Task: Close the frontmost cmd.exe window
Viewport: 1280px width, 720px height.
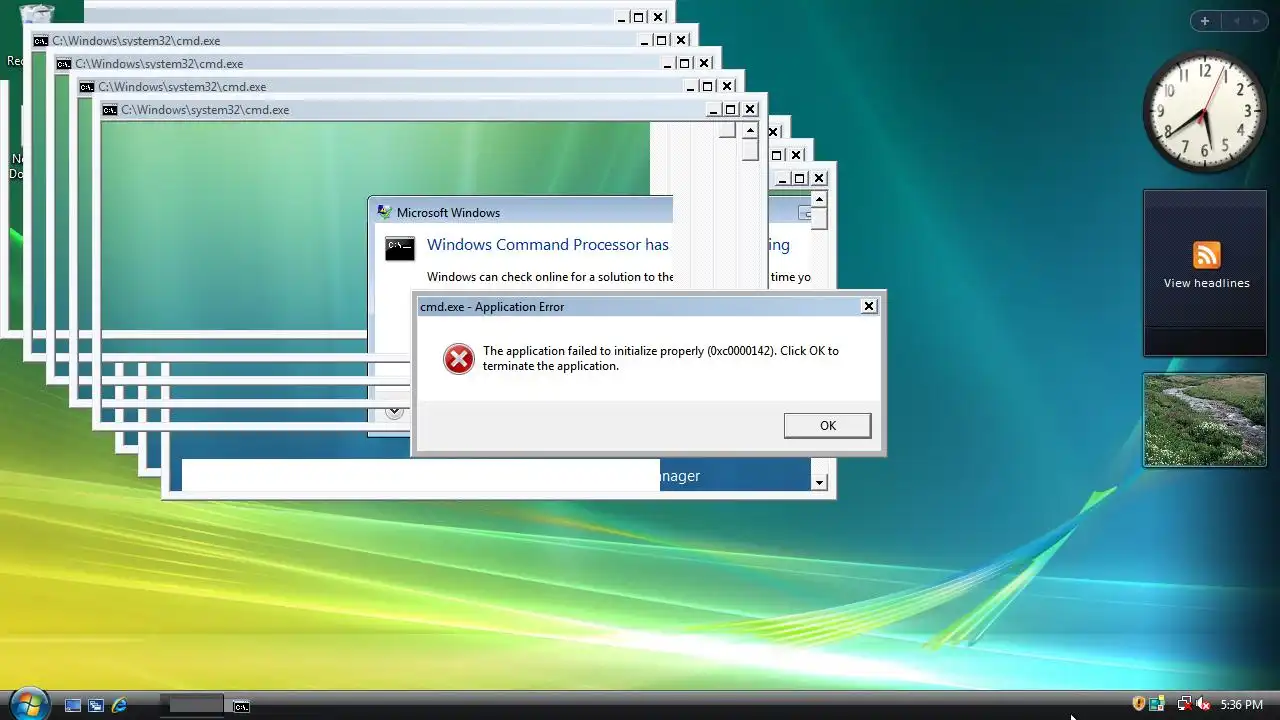Action: [x=750, y=110]
